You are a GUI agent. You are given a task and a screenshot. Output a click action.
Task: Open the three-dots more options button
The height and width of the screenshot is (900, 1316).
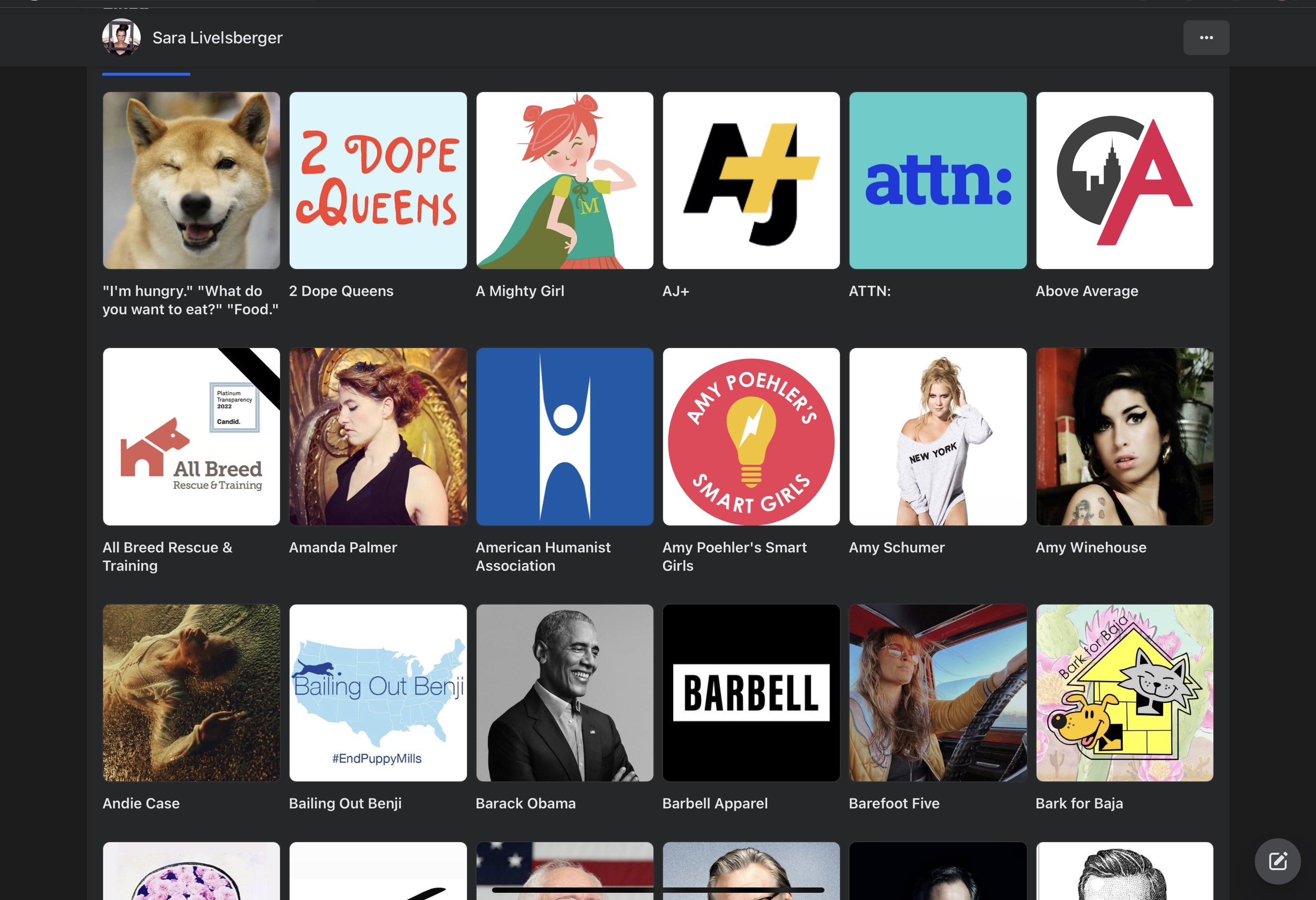[1206, 38]
